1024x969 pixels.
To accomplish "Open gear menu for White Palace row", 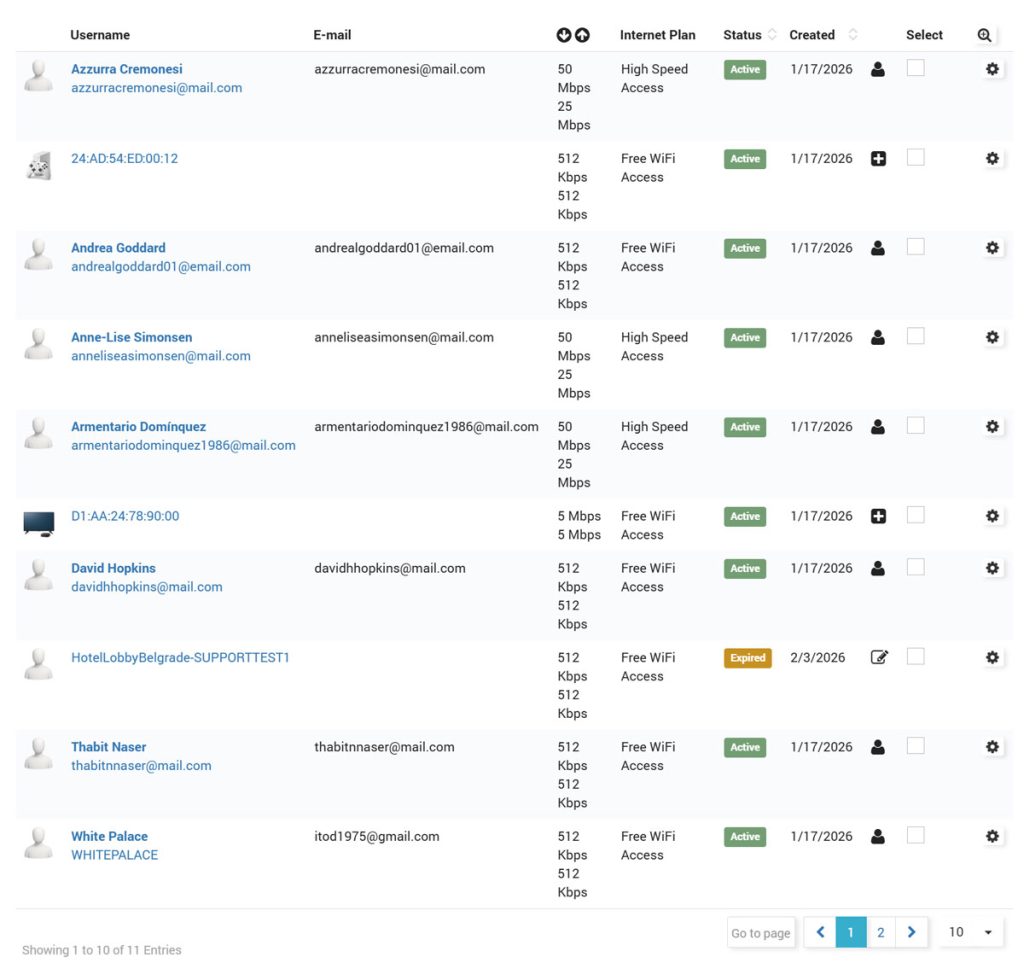I will tap(992, 837).
